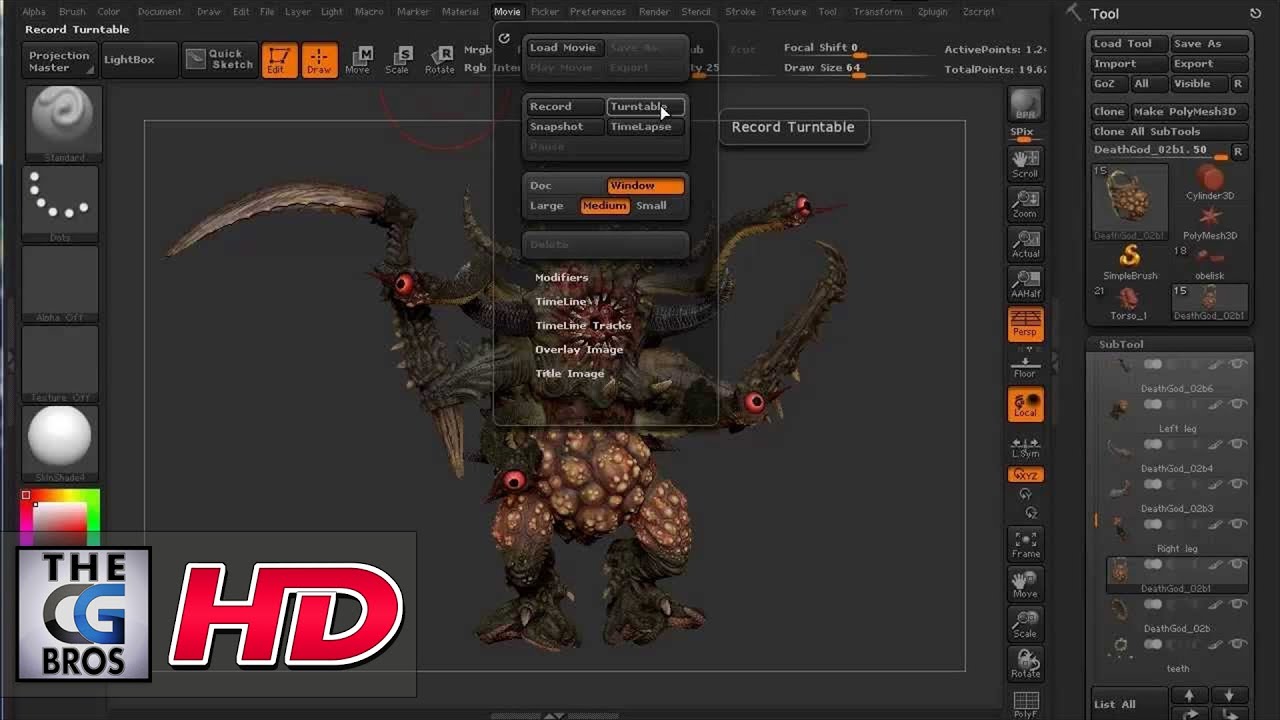Open the Brush menu
Viewport: 1280px width, 720px height.
(72, 11)
